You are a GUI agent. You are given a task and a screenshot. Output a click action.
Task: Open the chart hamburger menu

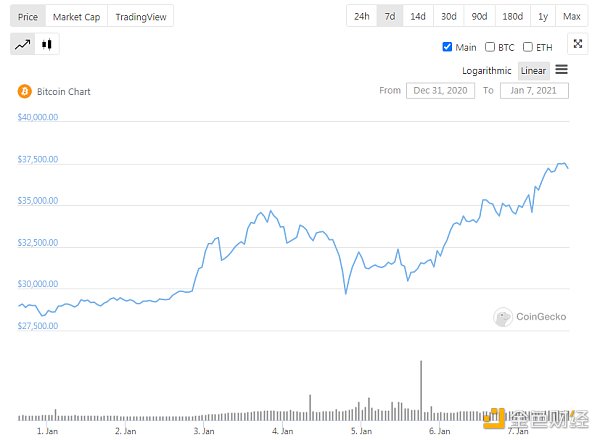561,70
